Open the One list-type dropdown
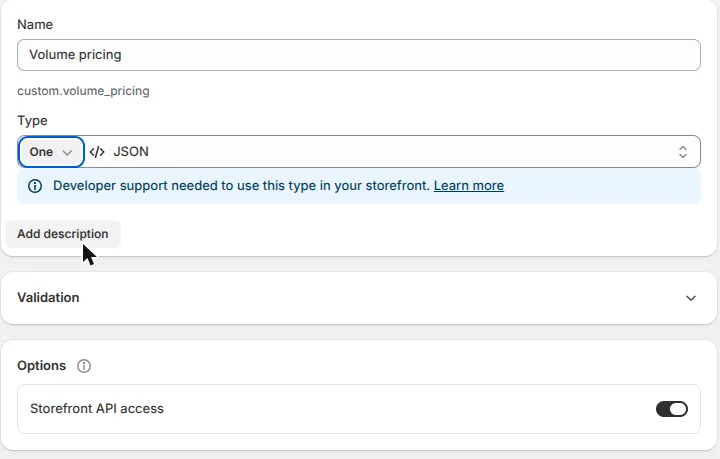The height and width of the screenshot is (459, 720). point(51,152)
